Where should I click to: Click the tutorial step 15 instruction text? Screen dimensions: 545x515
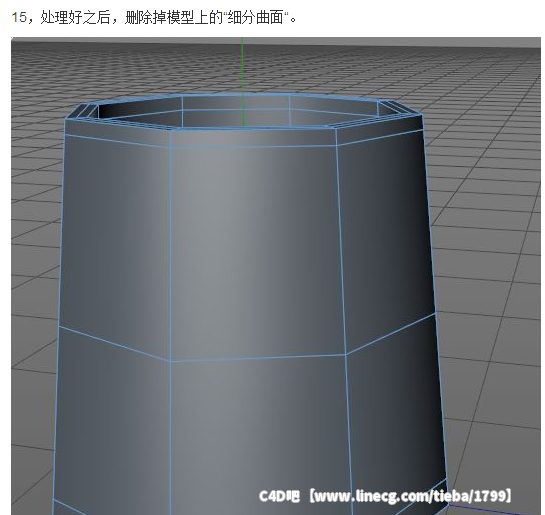pyautogui.click(x=154, y=17)
